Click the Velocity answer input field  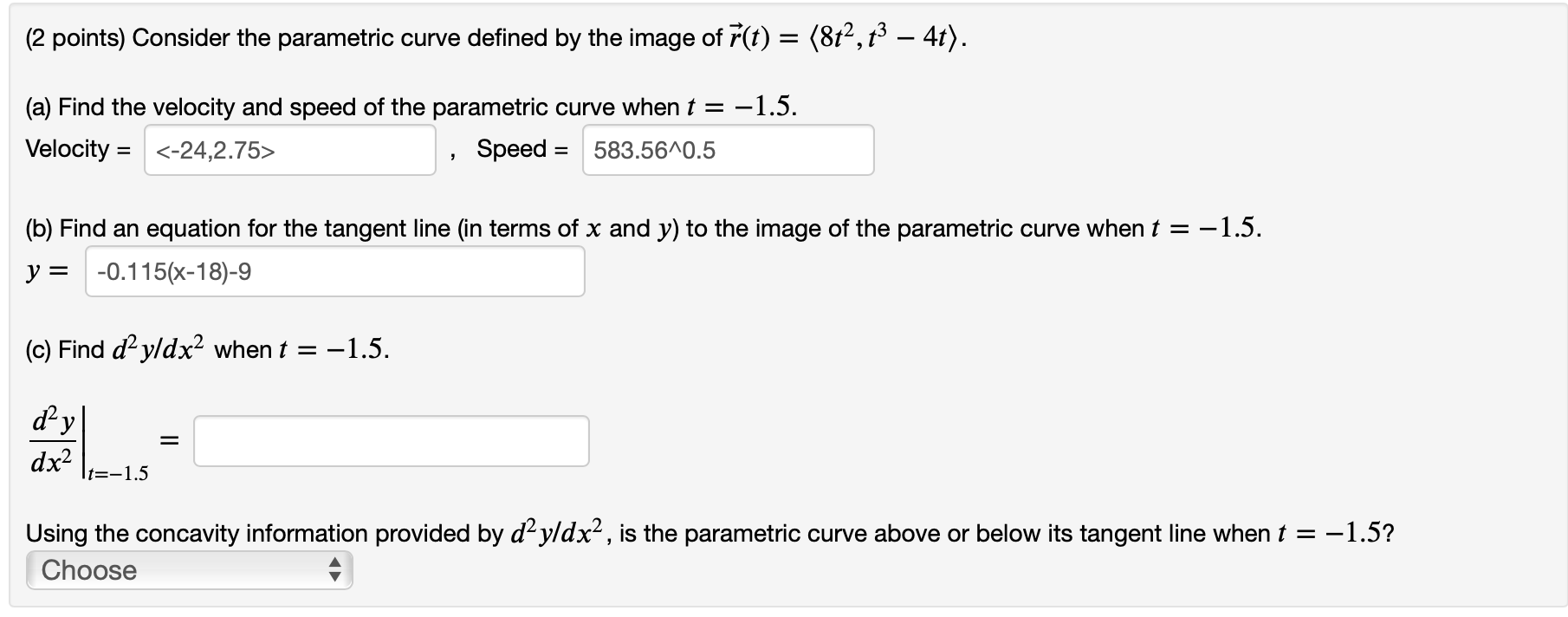(290, 150)
